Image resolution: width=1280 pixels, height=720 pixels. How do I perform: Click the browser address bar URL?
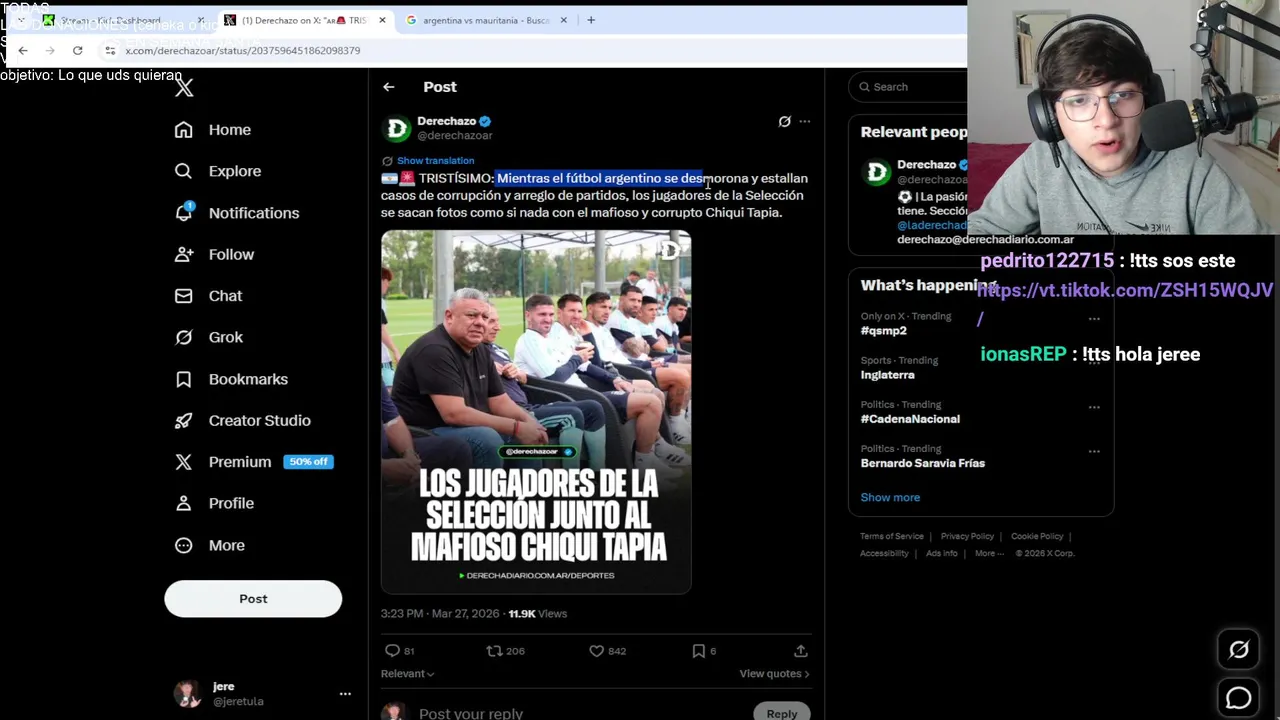(243, 50)
